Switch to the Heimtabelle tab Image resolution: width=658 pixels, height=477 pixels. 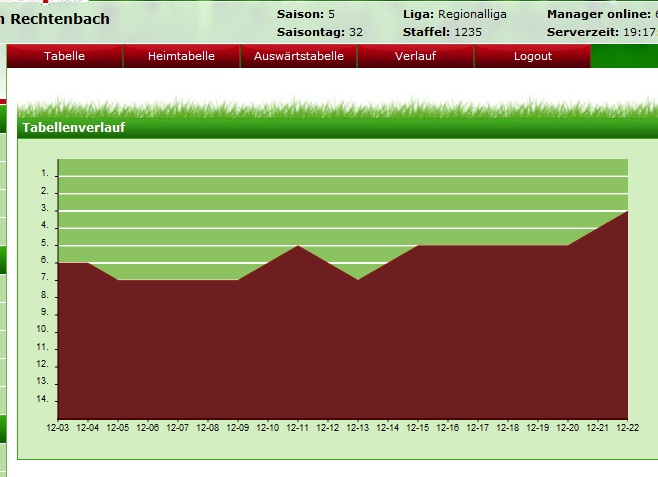(181, 56)
